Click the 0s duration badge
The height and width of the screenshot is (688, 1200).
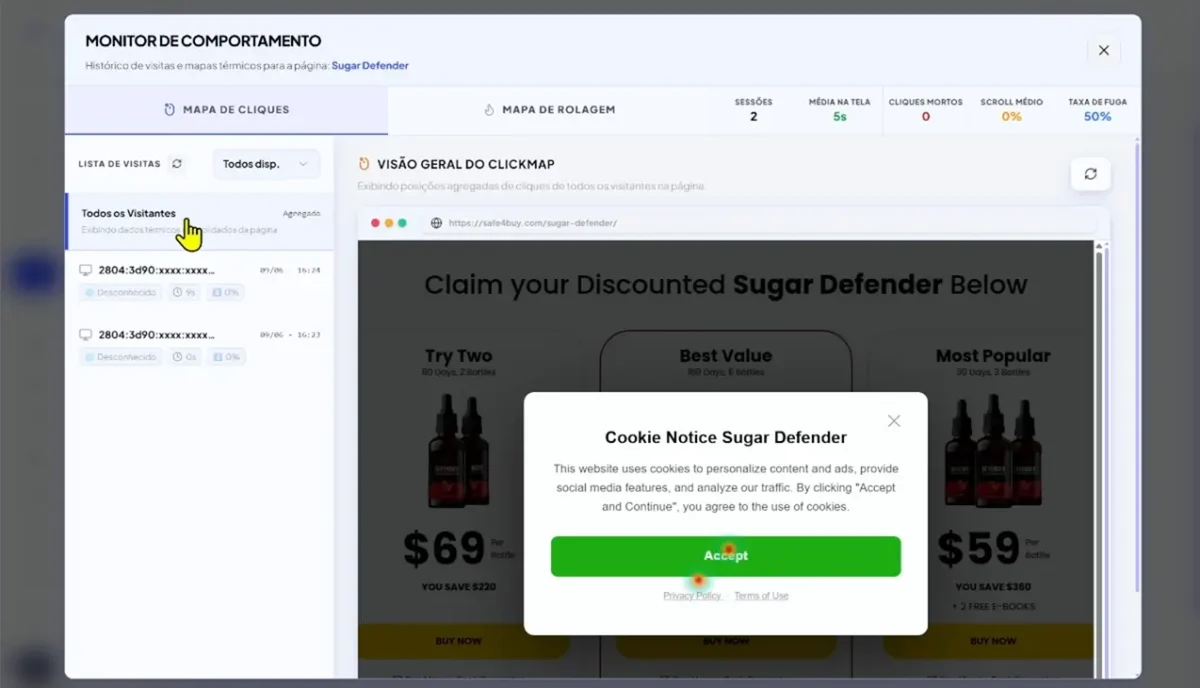183,357
